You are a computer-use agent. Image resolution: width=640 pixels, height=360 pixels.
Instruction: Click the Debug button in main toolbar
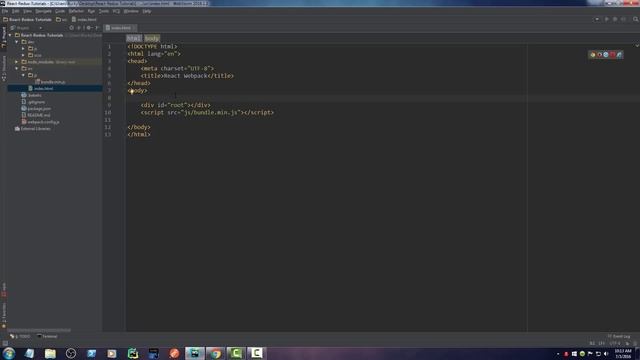pos(615,19)
